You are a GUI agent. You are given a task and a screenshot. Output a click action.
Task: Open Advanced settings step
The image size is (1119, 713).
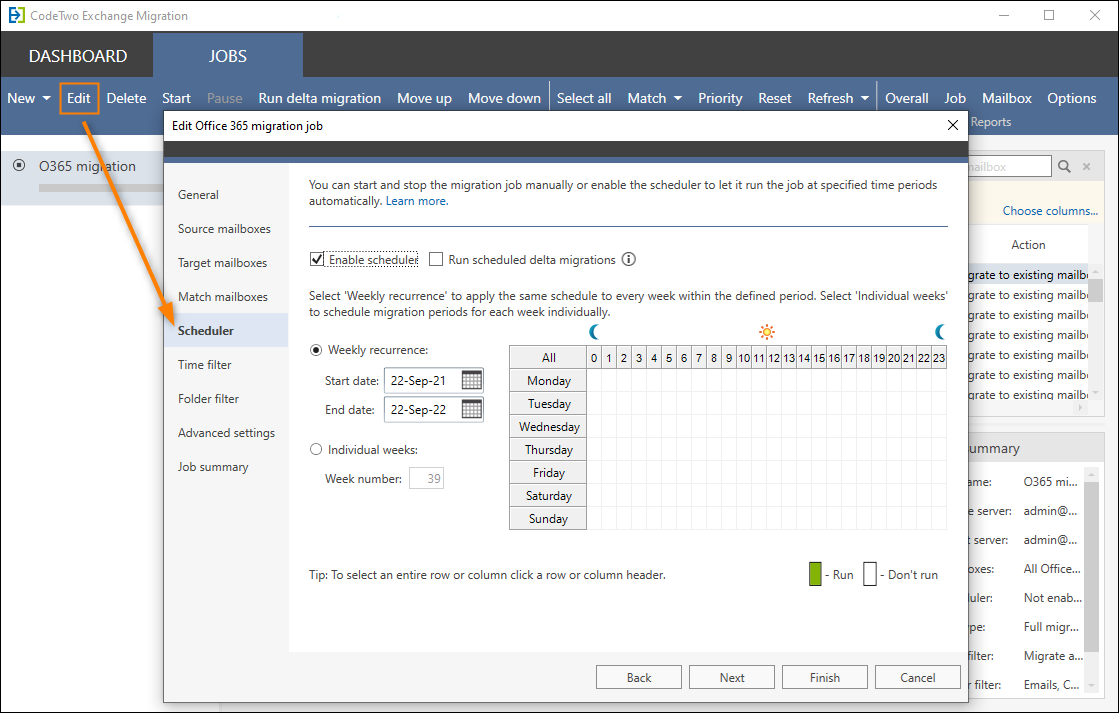point(226,433)
